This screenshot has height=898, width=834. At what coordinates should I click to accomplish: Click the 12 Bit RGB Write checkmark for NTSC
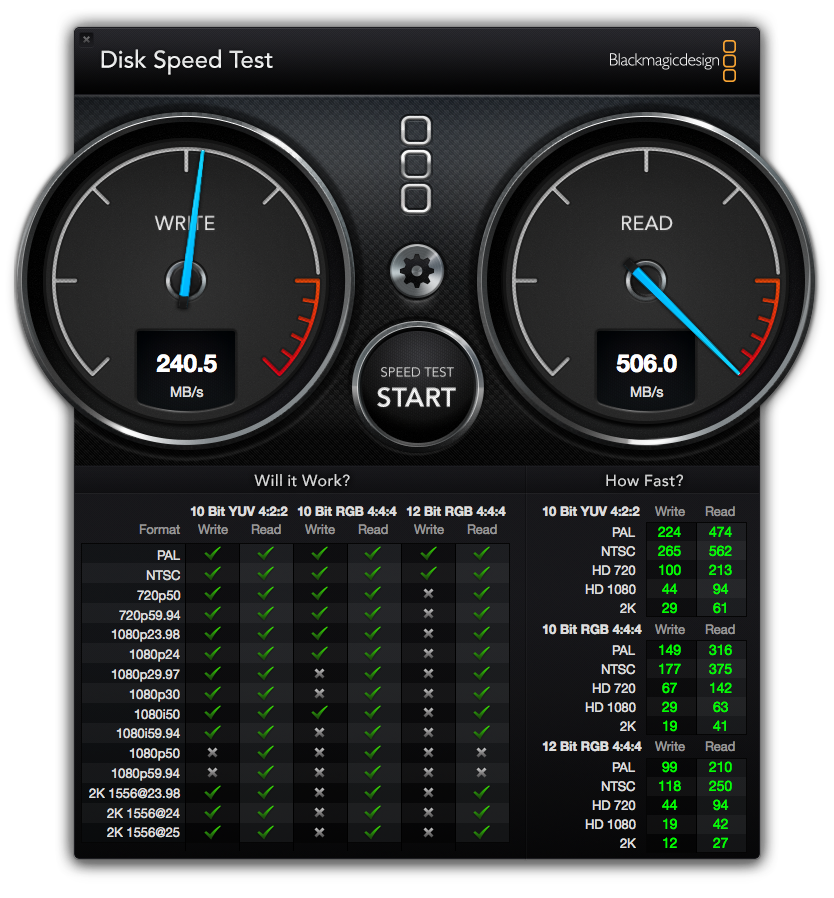(428, 573)
